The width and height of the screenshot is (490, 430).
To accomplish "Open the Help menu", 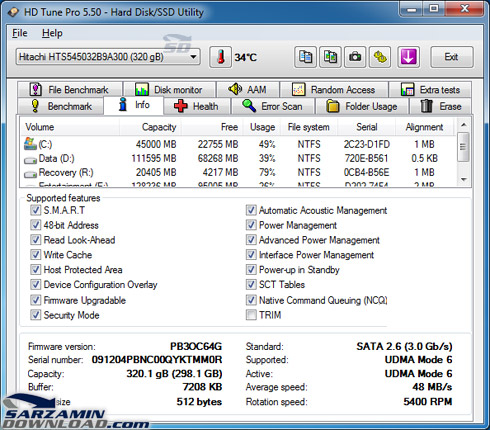I will point(52,33).
